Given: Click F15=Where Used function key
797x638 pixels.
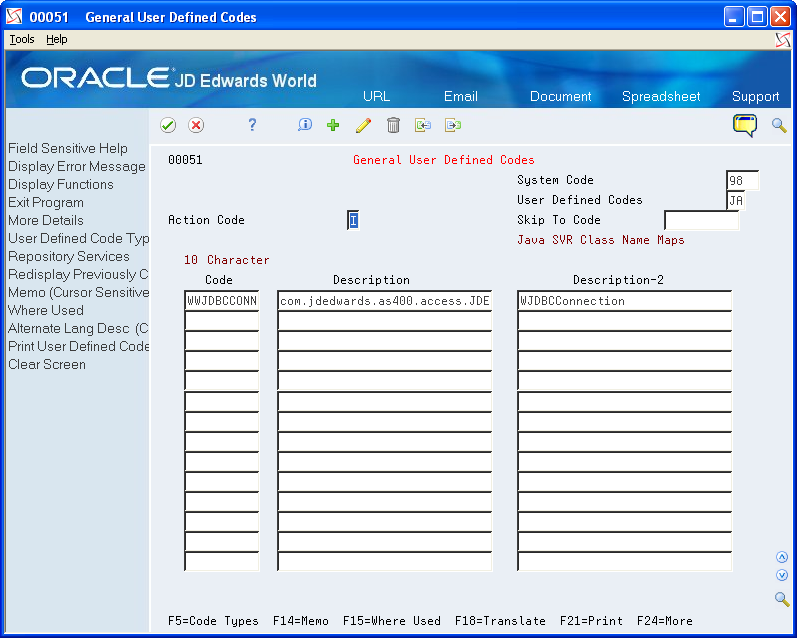Looking at the screenshot, I should coord(391,621).
